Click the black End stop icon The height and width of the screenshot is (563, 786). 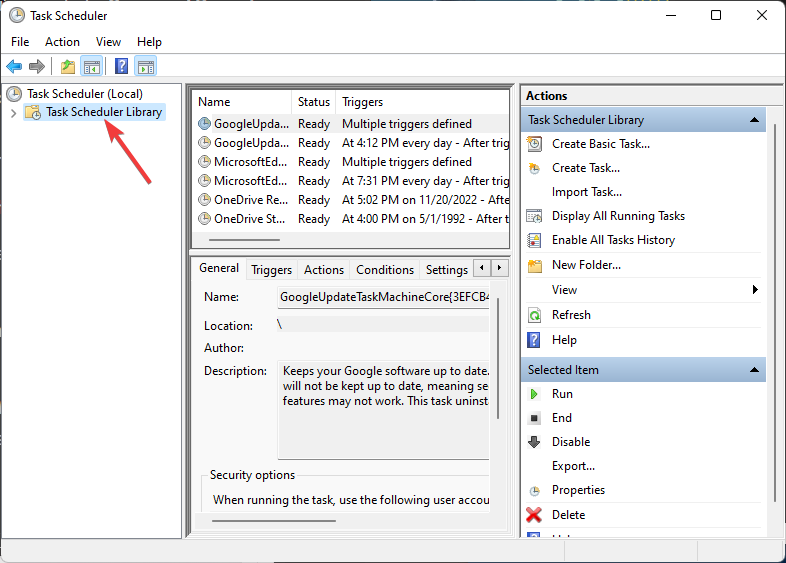(x=534, y=418)
